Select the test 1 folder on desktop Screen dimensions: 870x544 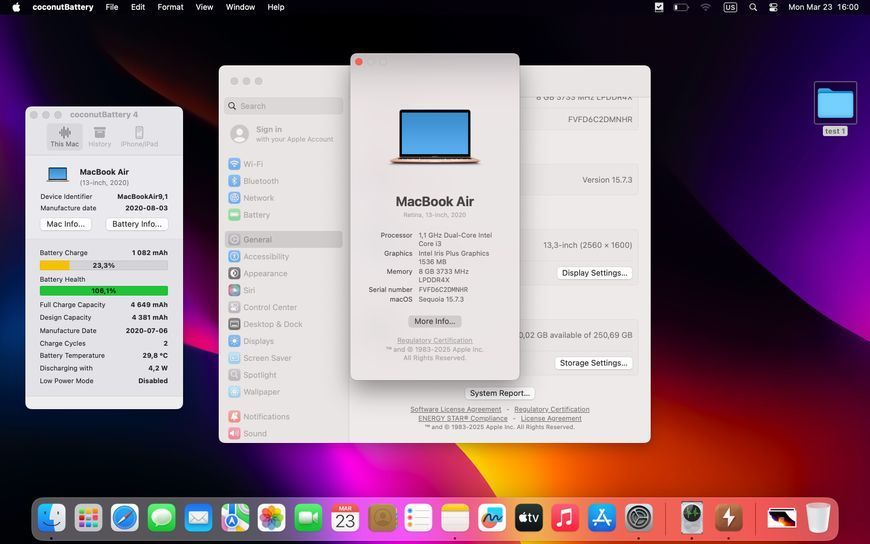(835, 108)
